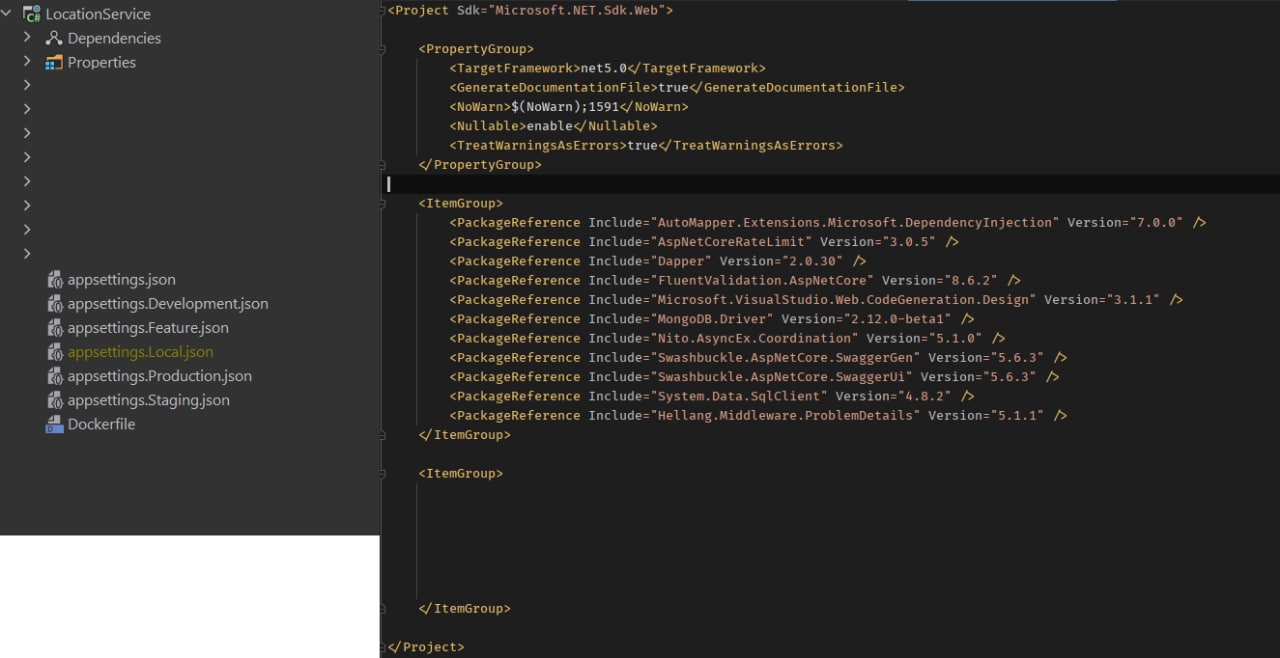Collapse the PropertyGroup block in the editor
This screenshot has width=1280, height=658.
click(x=383, y=49)
